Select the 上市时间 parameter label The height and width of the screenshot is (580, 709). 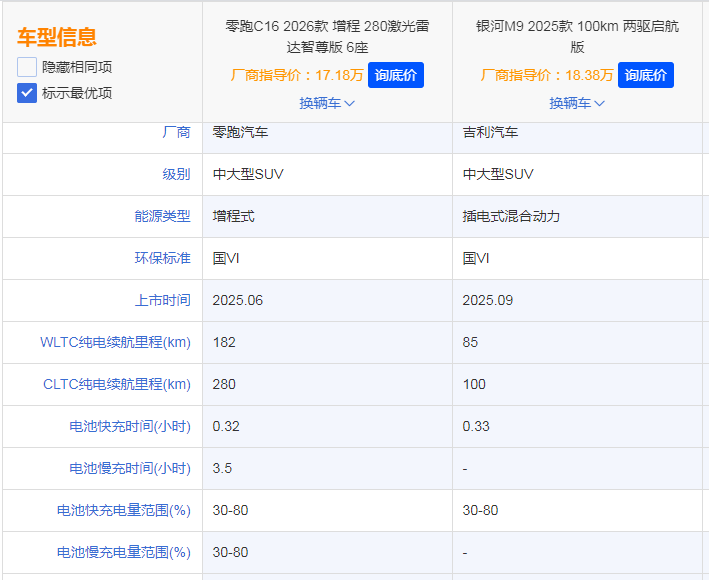[162, 300]
